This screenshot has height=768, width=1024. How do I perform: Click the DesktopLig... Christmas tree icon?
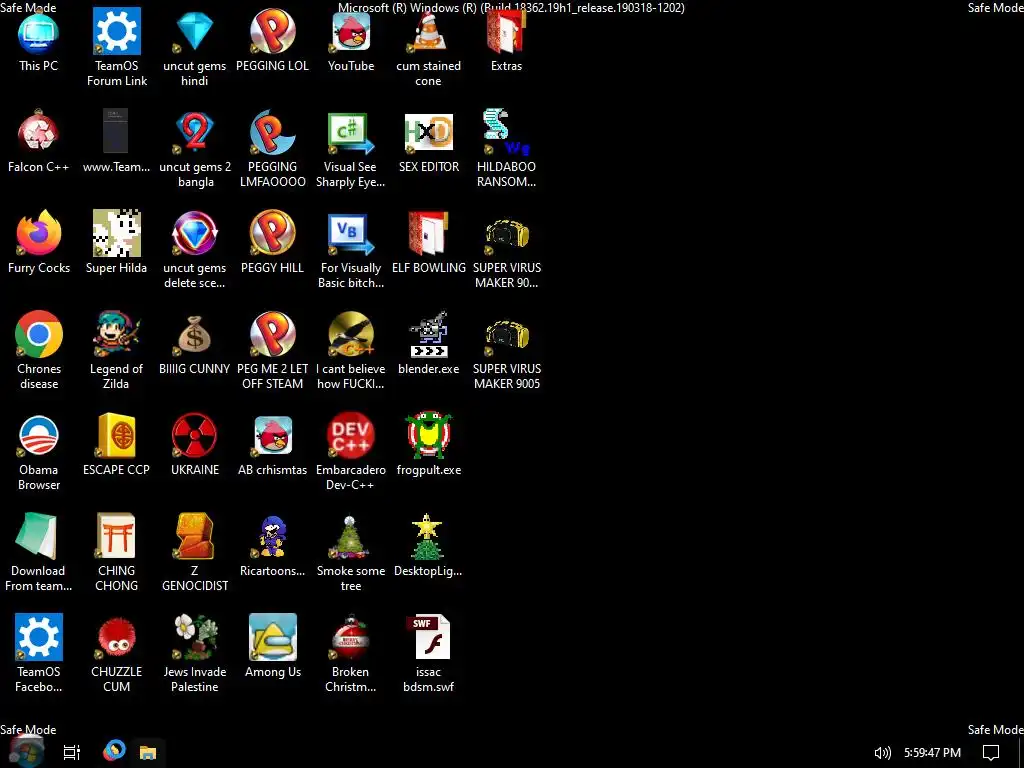[428, 536]
